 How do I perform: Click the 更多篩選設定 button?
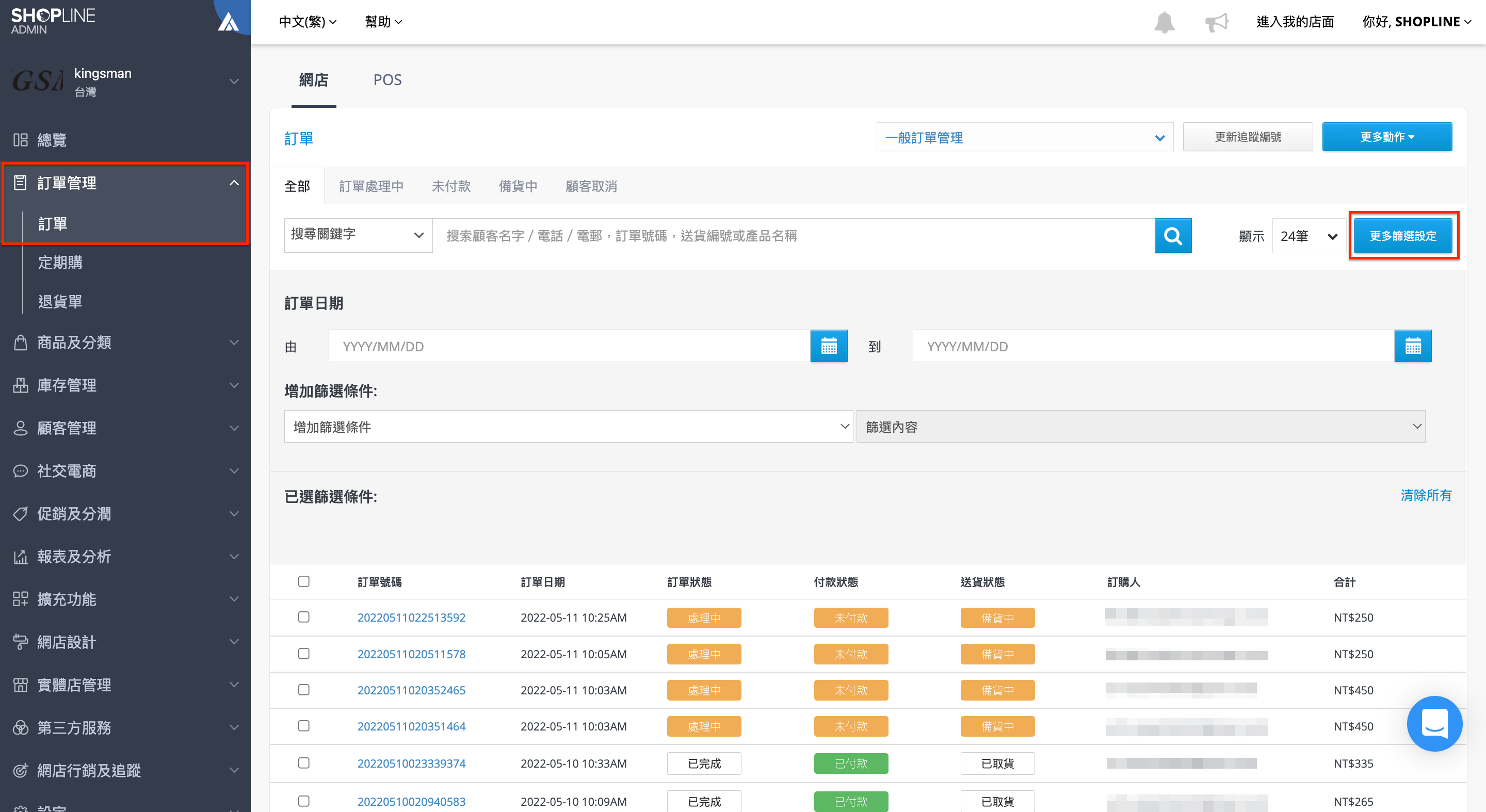1403,235
